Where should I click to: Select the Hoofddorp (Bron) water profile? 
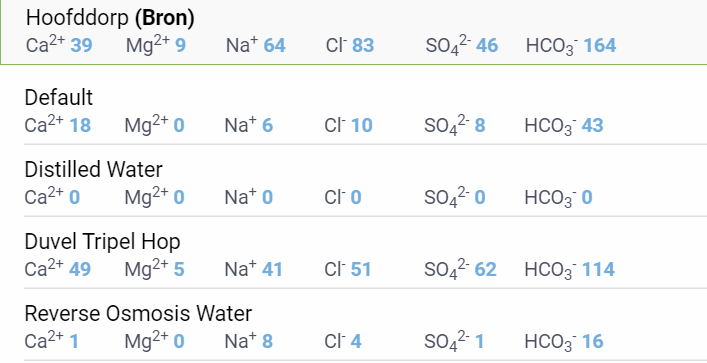click(x=354, y=32)
